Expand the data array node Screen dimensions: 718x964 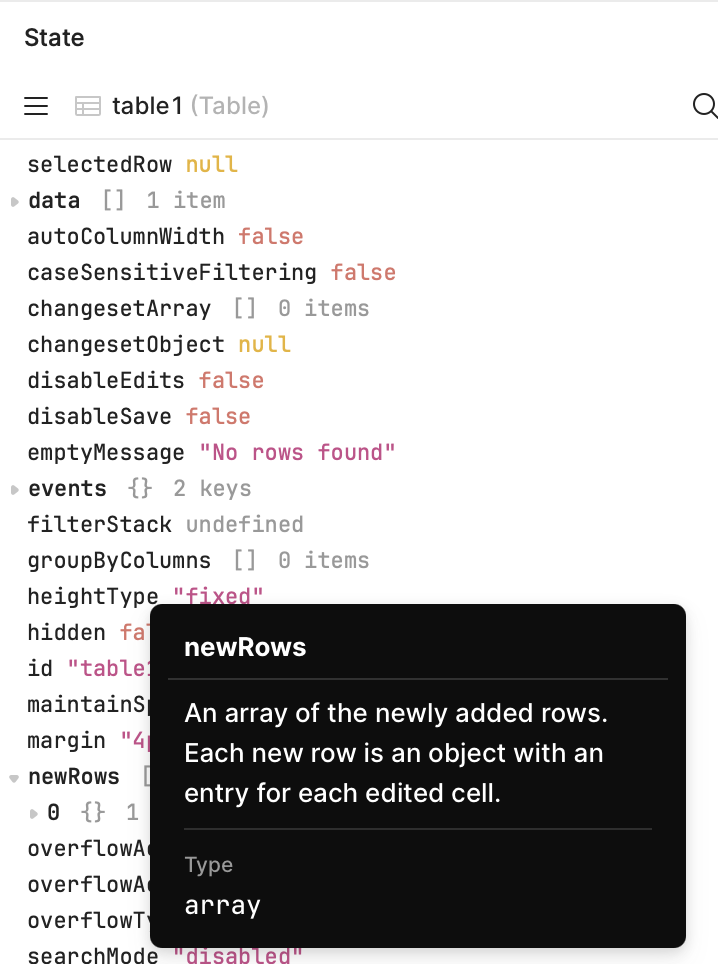pos(15,201)
